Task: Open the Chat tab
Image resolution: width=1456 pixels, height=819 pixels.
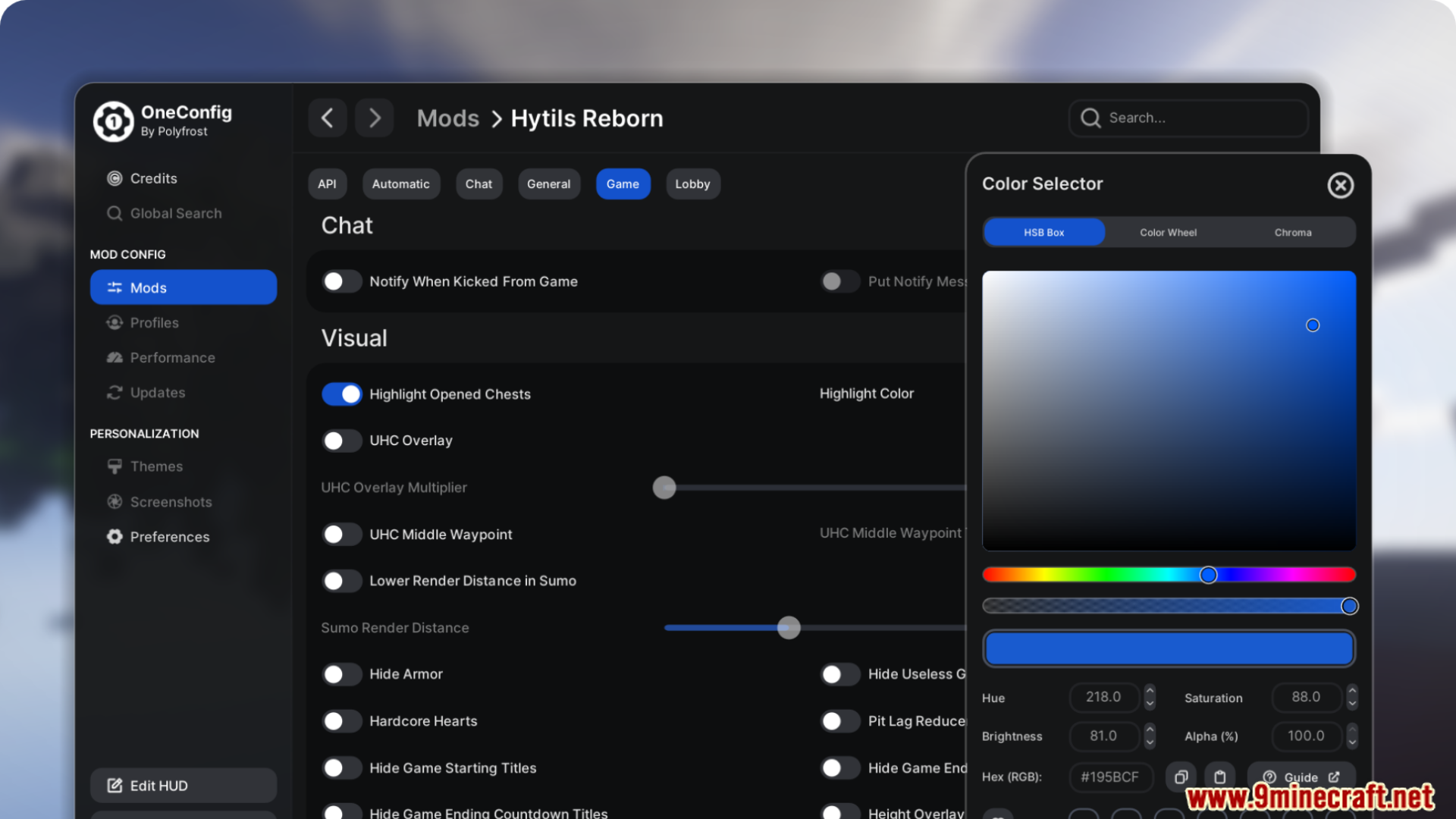Action: [479, 184]
